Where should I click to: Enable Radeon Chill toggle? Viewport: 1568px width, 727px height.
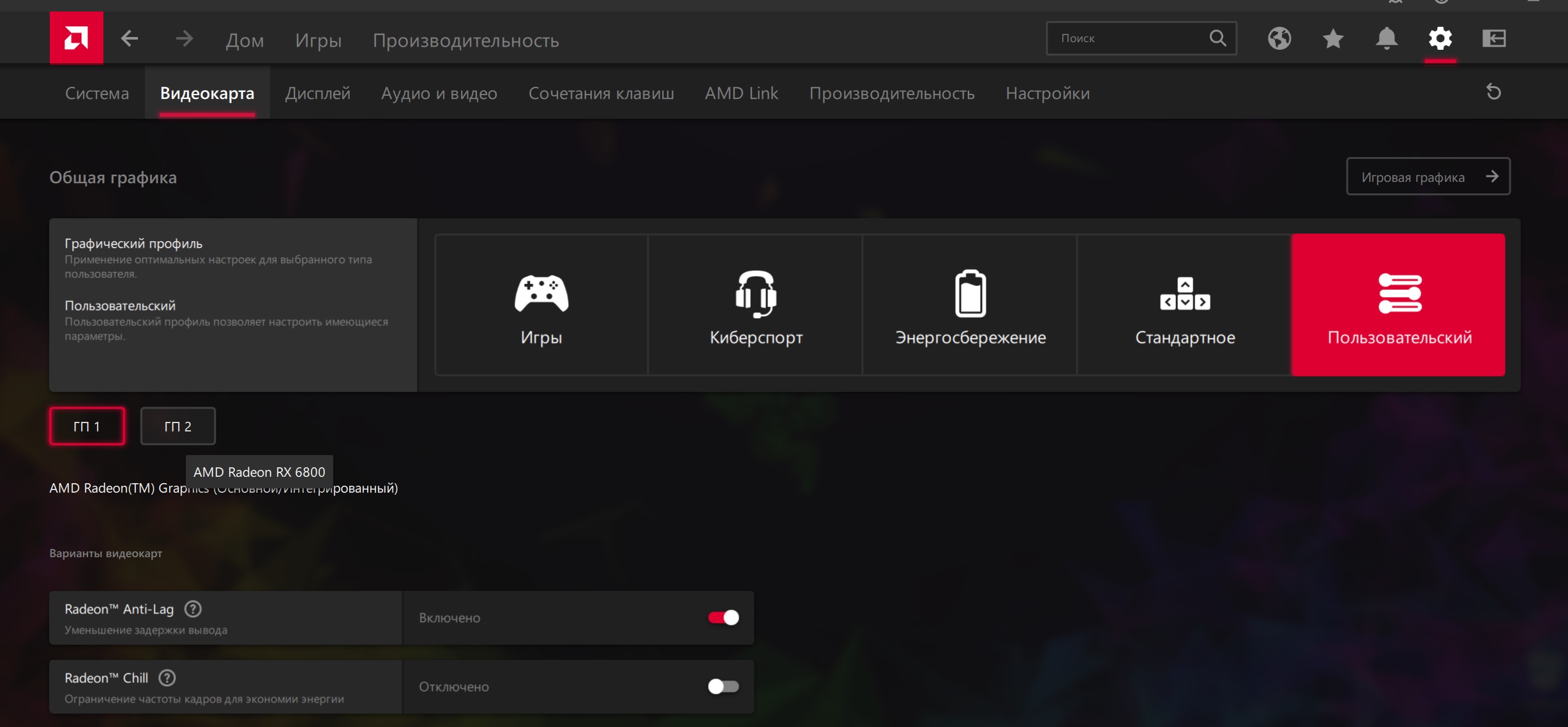723,687
